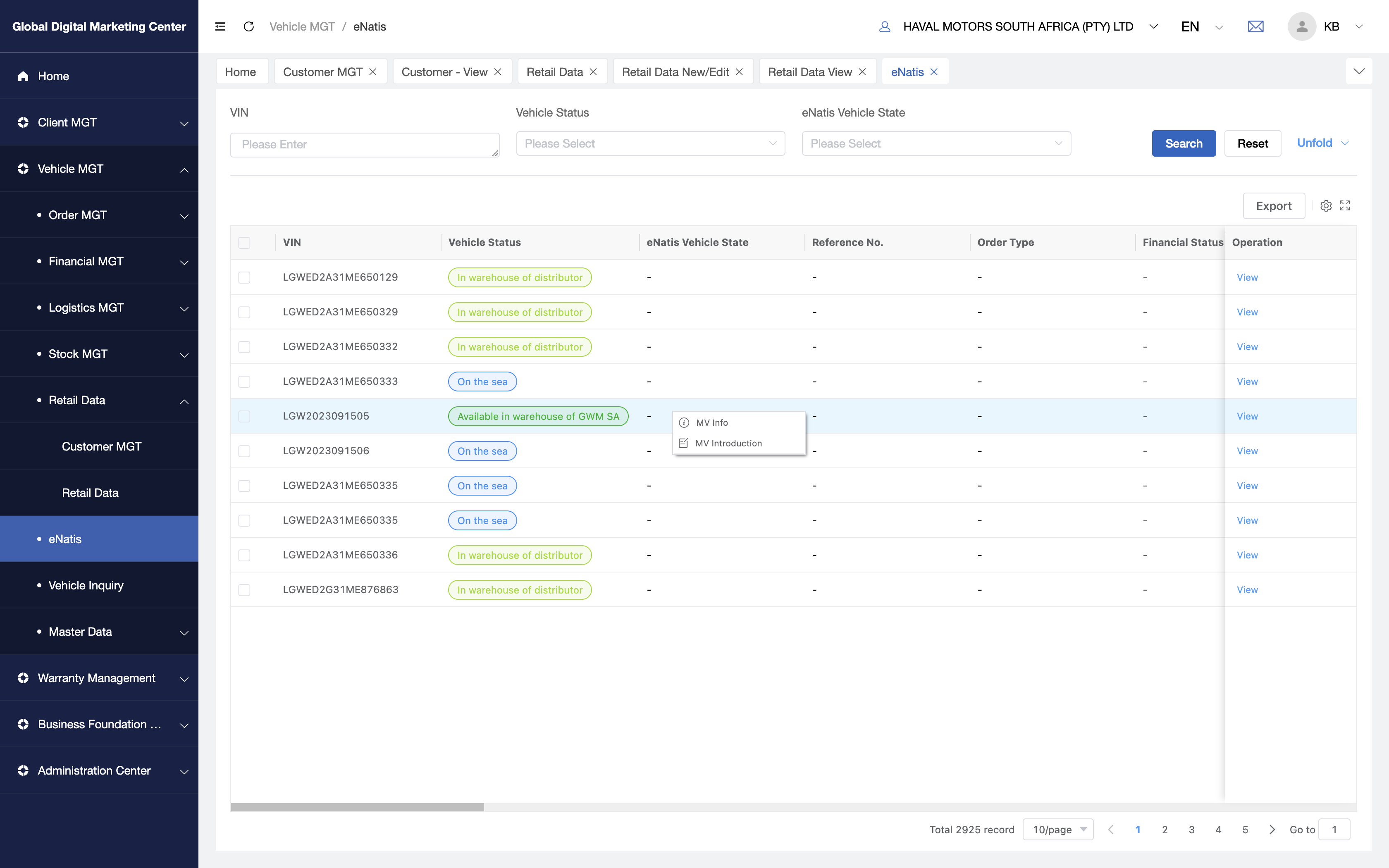
Task: Close the Customer - View tab
Action: coord(498,72)
